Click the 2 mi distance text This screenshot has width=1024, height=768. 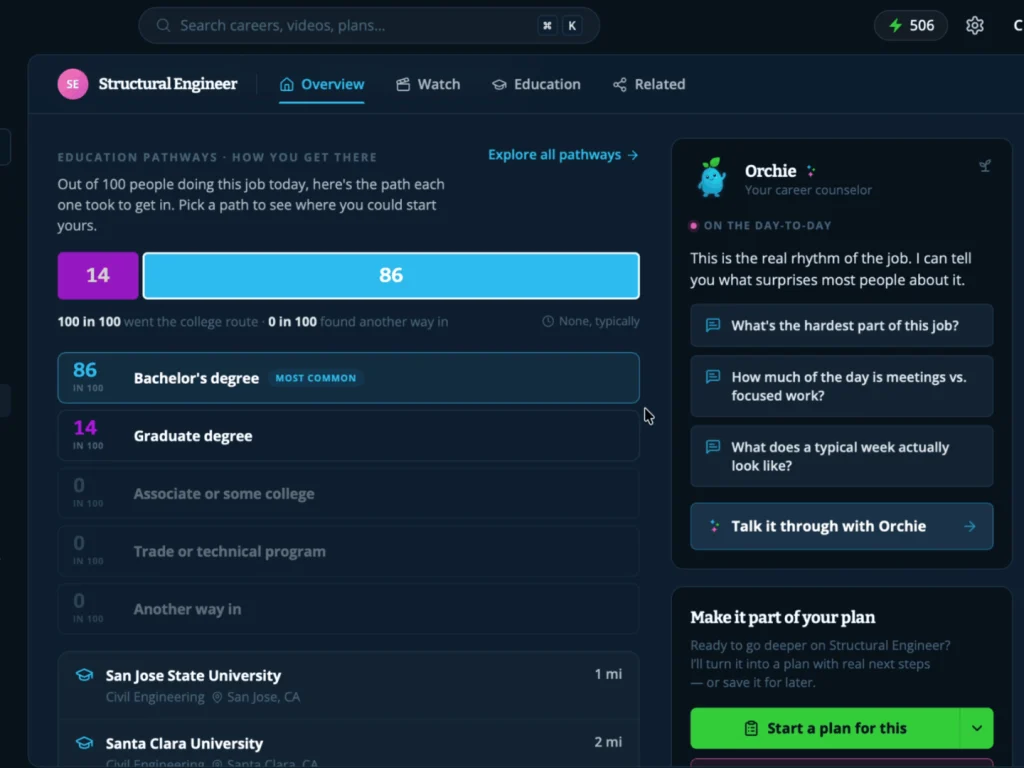coord(608,742)
